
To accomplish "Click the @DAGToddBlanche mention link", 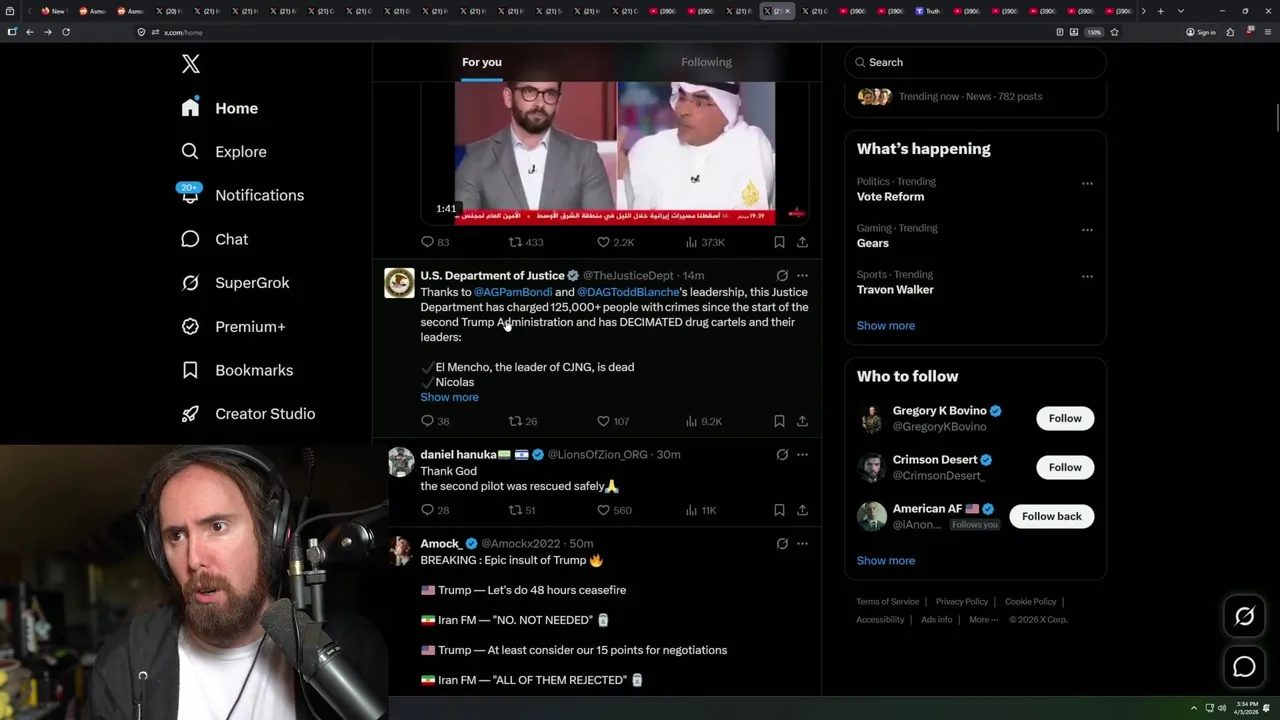I will point(628,292).
